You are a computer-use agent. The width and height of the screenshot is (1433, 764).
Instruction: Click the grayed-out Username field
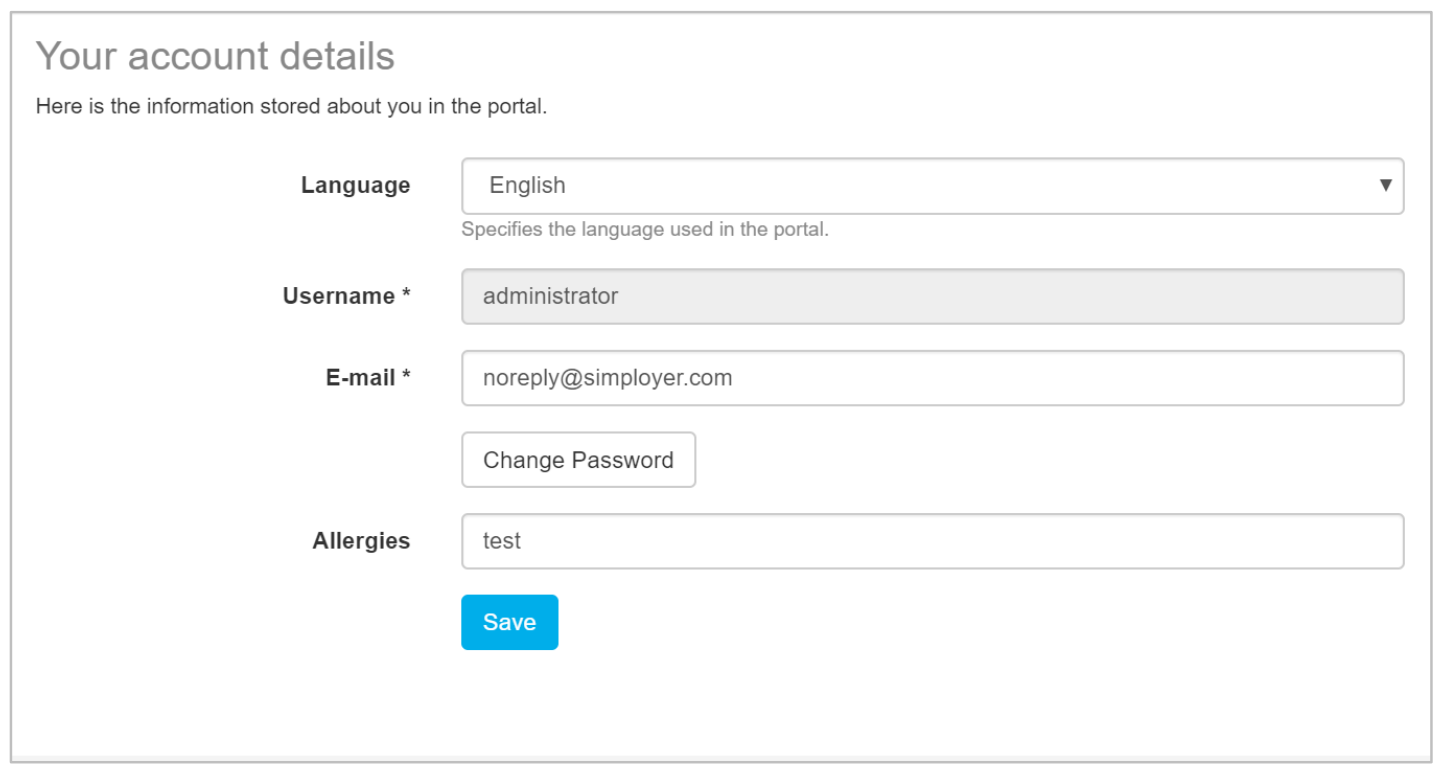tap(932, 296)
